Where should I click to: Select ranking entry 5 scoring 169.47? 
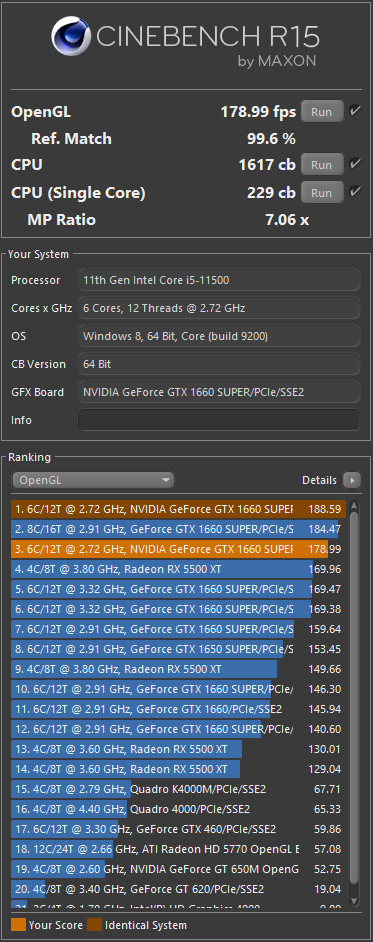[178, 589]
